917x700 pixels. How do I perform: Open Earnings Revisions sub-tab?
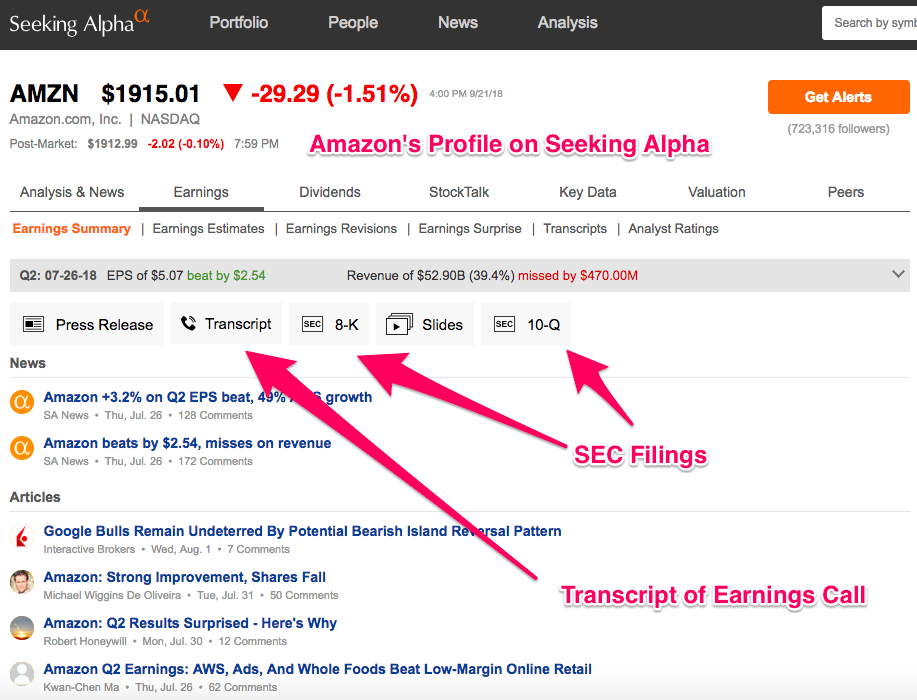341,229
